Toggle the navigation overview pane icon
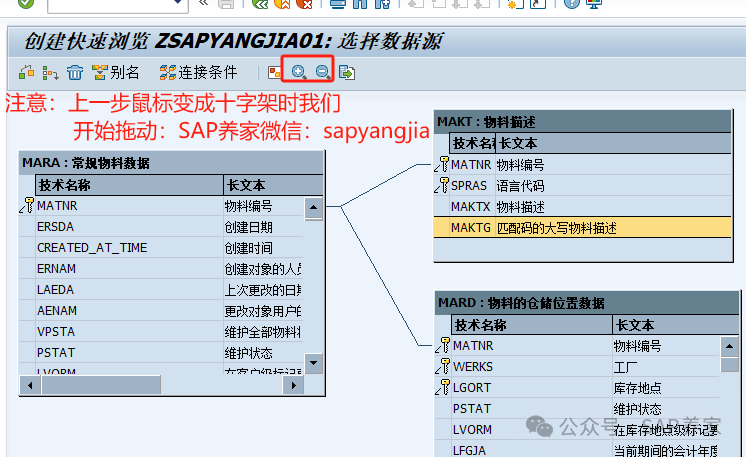The image size is (746, 457). coord(275,73)
